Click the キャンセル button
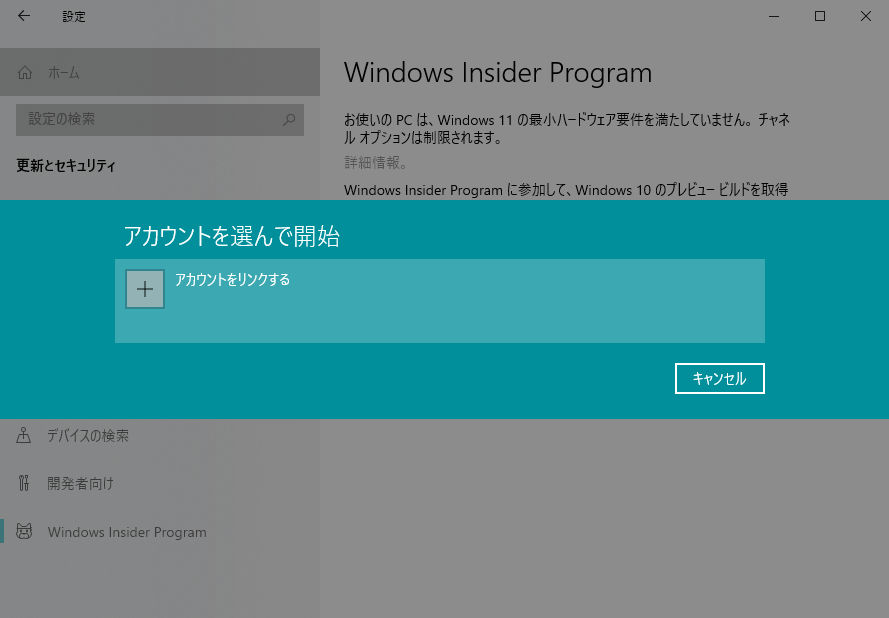This screenshot has height=618, width=889. [x=719, y=378]
